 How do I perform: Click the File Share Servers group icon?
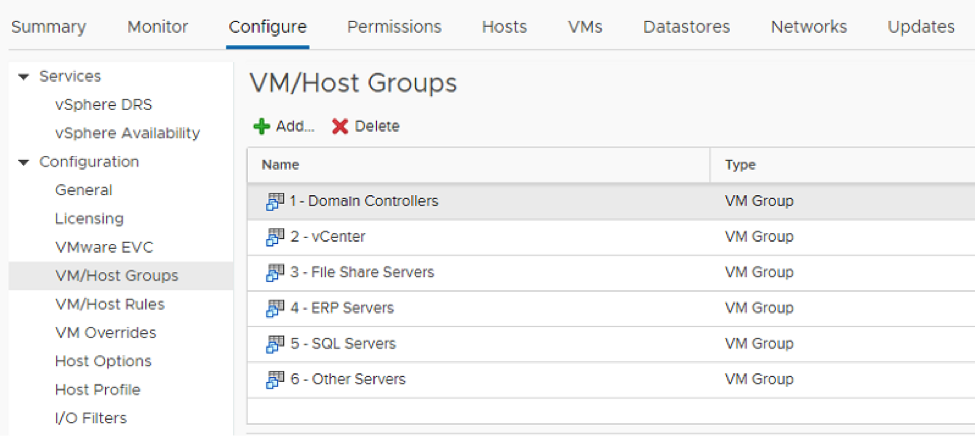pos(275,272)
